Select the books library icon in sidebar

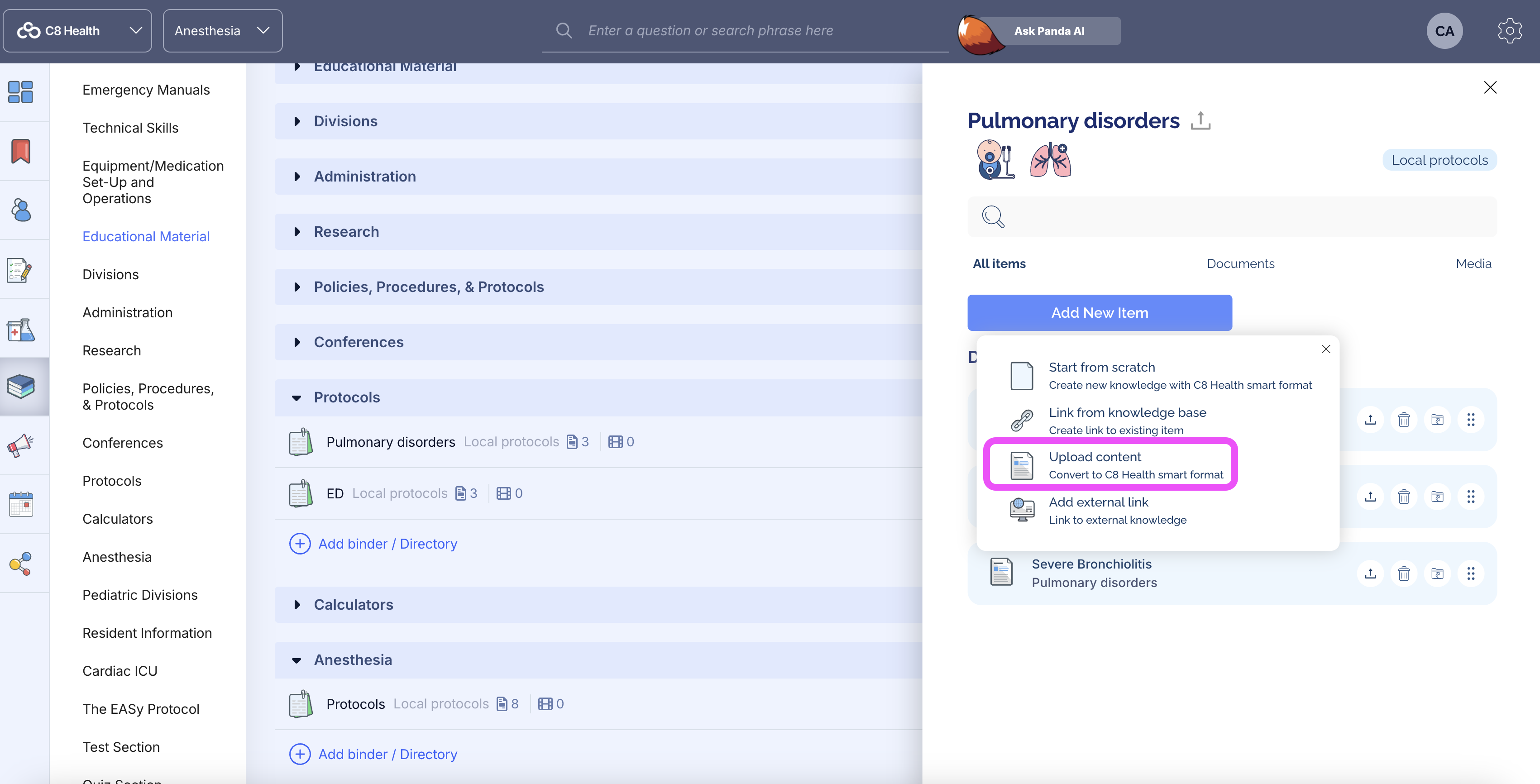[x=20, y=386]
